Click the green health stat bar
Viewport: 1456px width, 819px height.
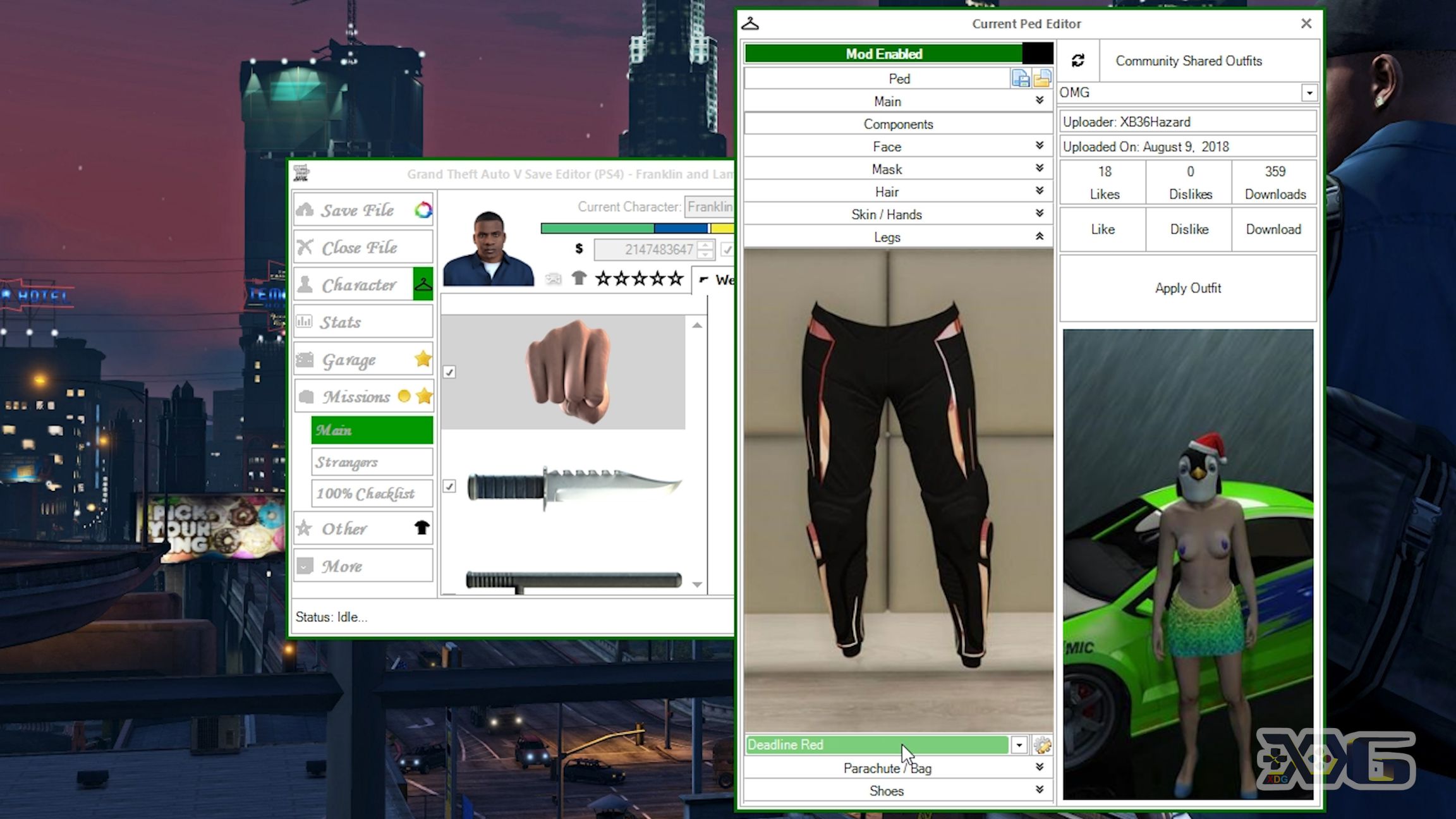click(x=597, y=228)
